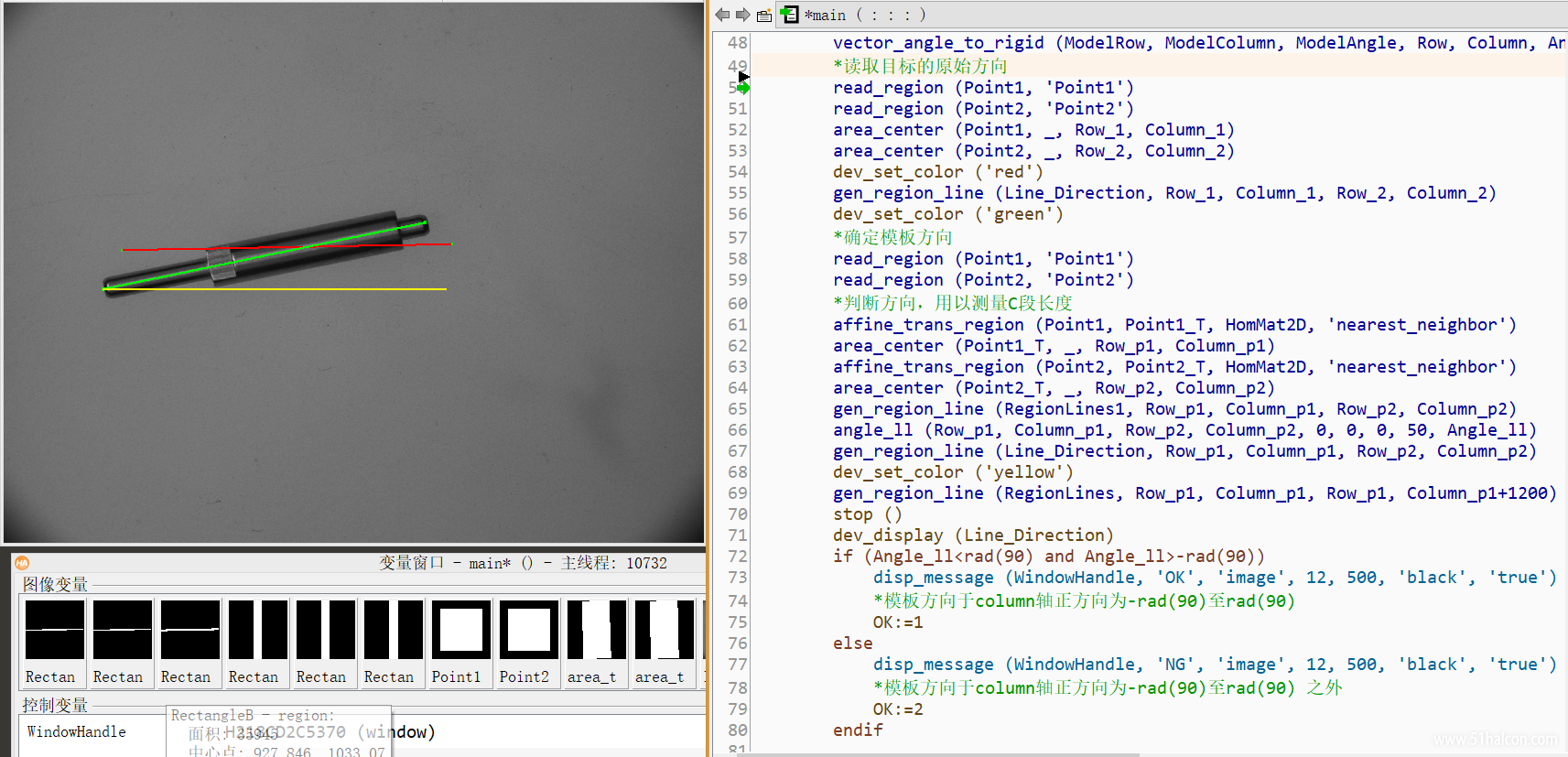The width and height of the screenshot is (1568, 757).
Task: Click the OK:=2 assignment line
Action: (898, 709)
